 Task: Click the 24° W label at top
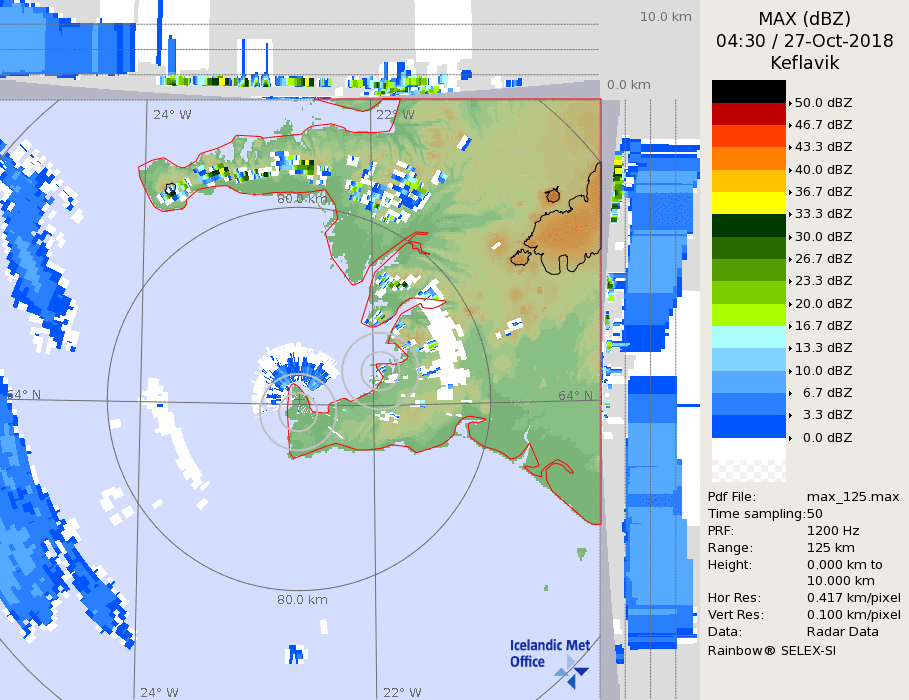(x=172, y=114)
